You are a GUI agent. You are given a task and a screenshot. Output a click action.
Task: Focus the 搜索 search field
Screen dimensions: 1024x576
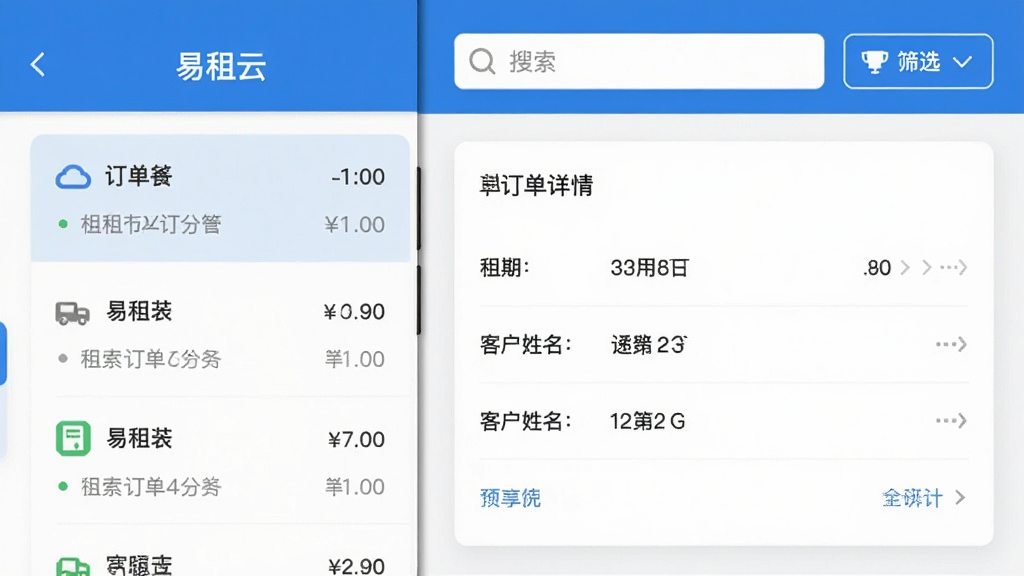click(x=639, y=61)
